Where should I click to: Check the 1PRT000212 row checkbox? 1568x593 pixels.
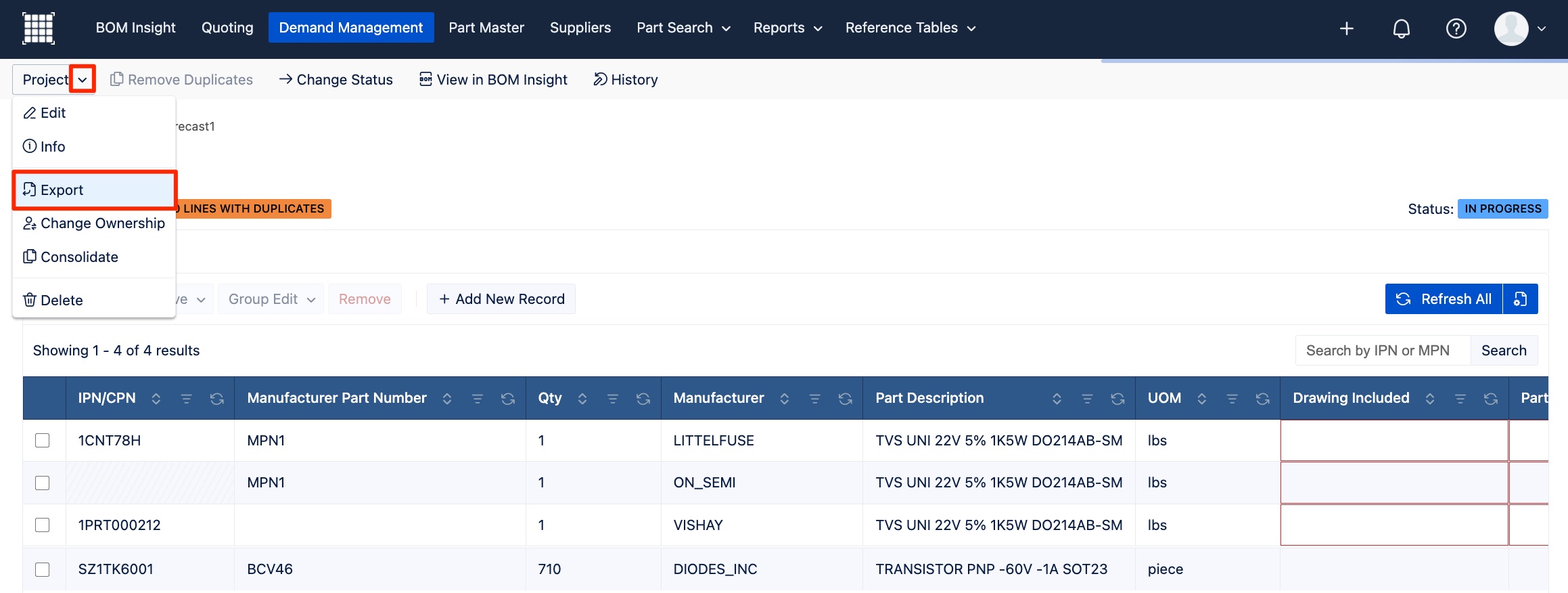coord(42,525)
